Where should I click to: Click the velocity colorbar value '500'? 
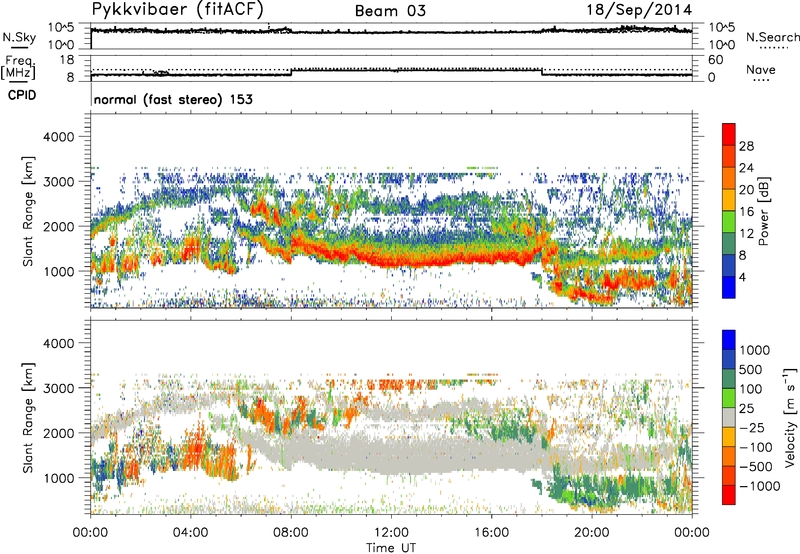point(751,369)
